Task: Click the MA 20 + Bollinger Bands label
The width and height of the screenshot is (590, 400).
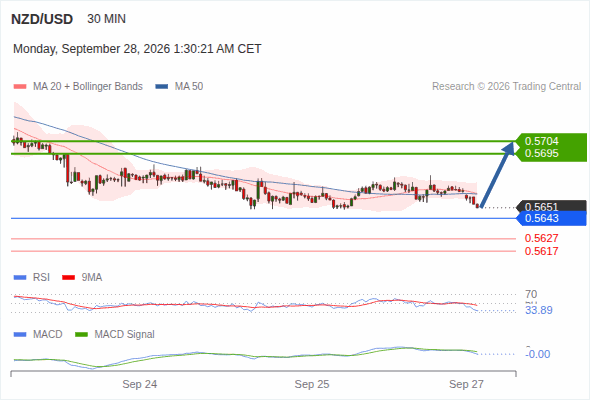Action: 88,87
